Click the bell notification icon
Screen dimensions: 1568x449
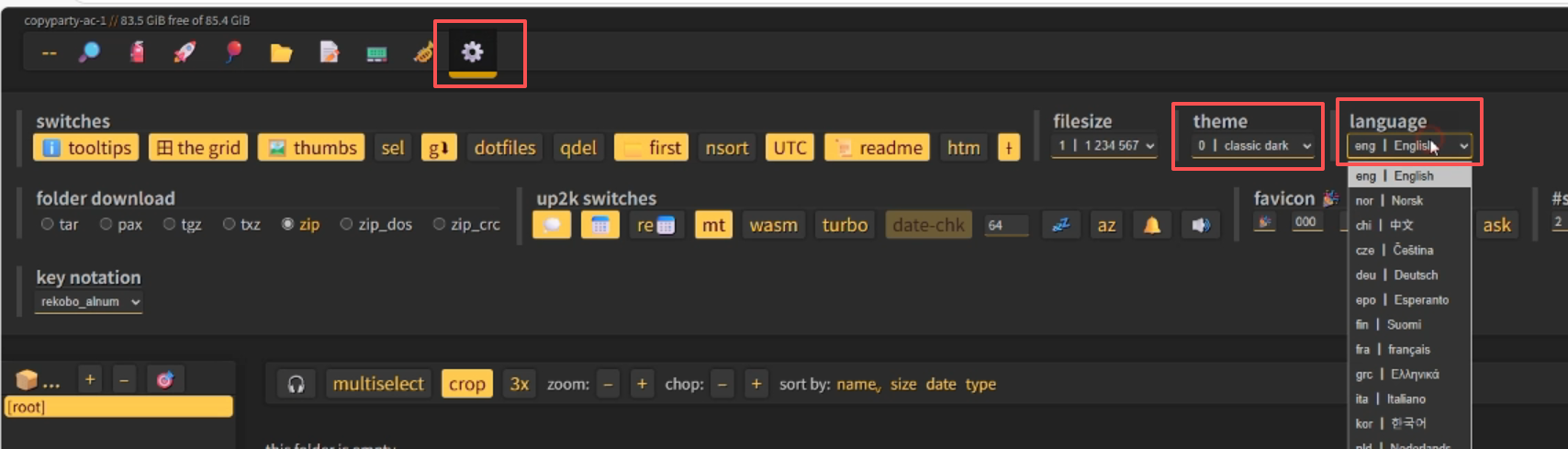tap(1151, 225)
